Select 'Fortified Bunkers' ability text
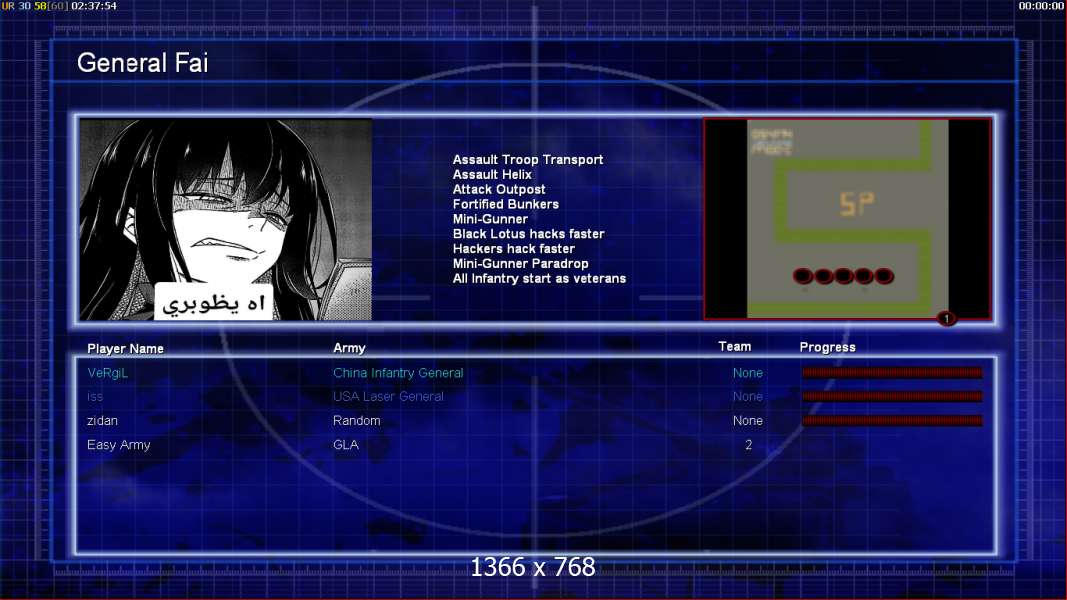 point(506,204)
